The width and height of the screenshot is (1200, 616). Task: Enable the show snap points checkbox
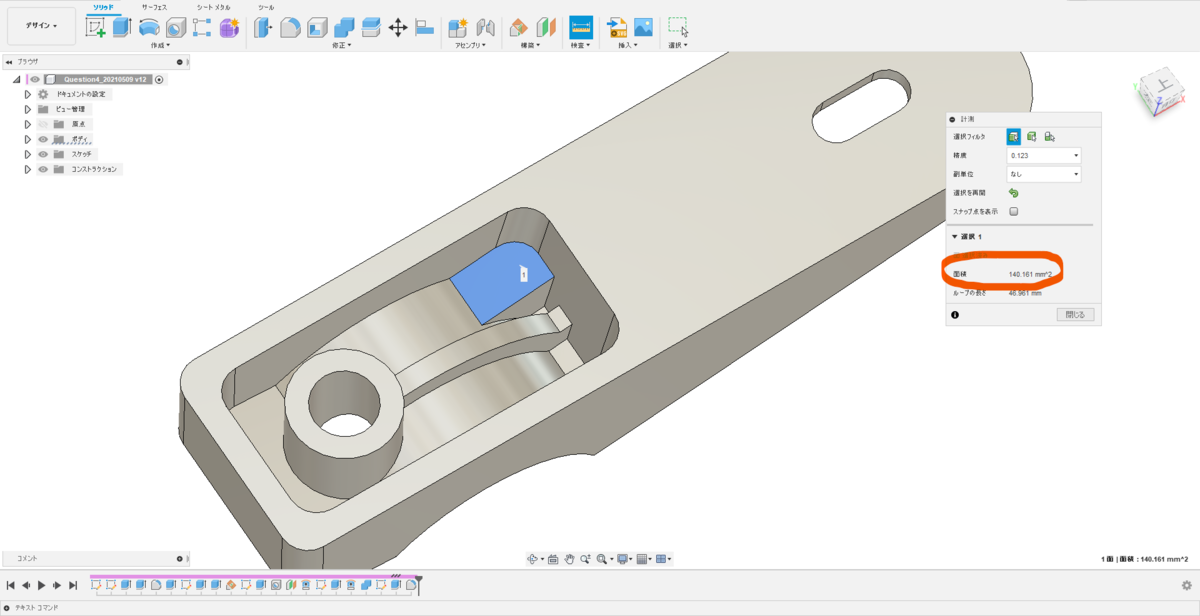click(x=1014, y=211)
